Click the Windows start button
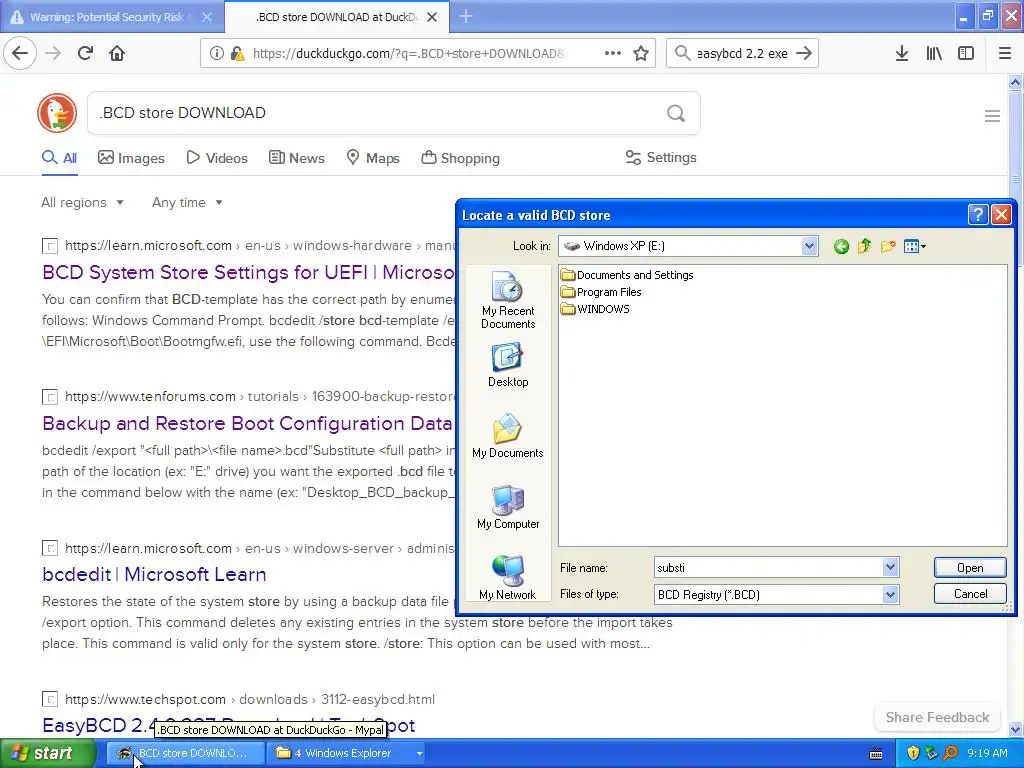Screen dimensions: 1024x768 [x=47, y=753]
